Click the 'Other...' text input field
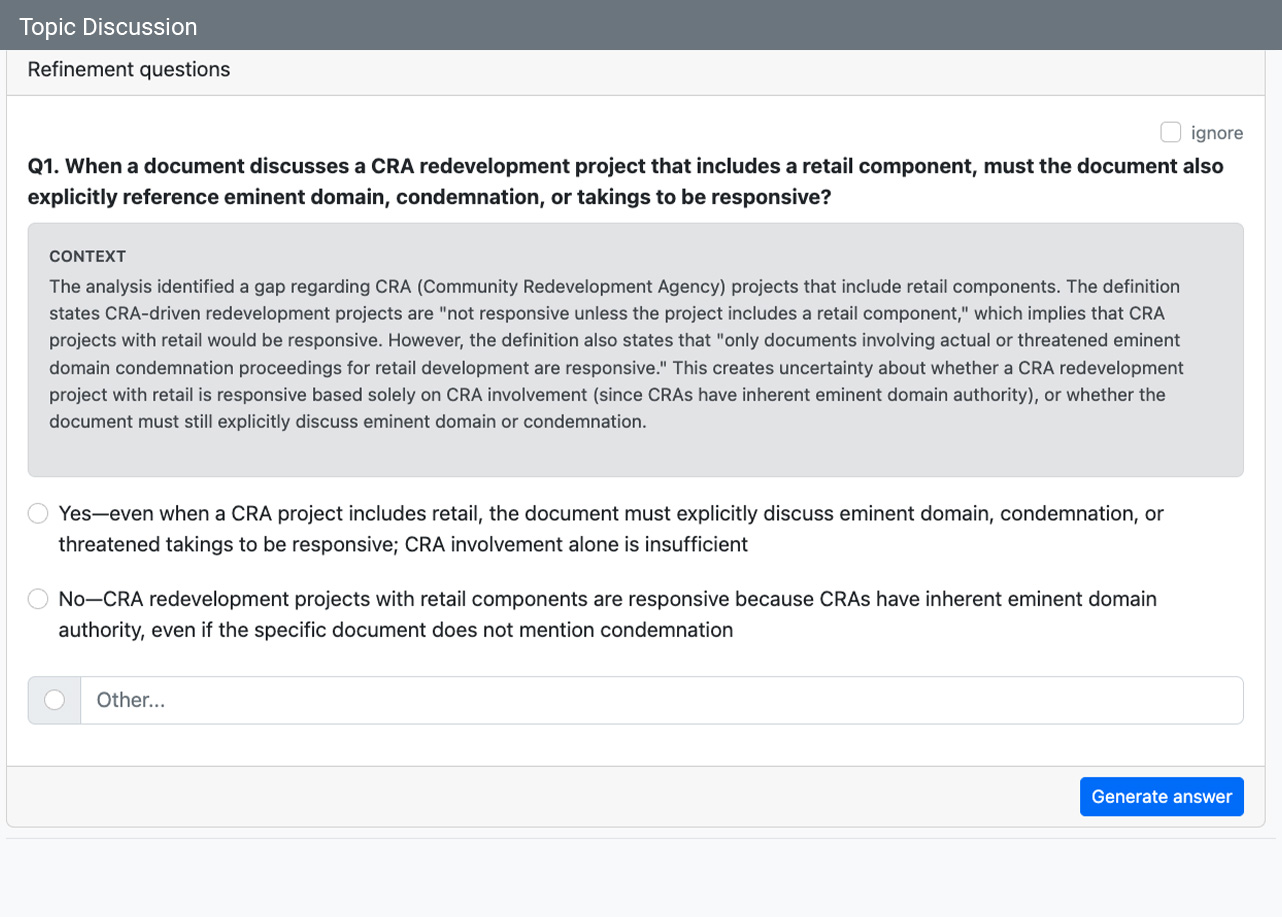This screenshot has width=1282, height=917. pos(660,700)
